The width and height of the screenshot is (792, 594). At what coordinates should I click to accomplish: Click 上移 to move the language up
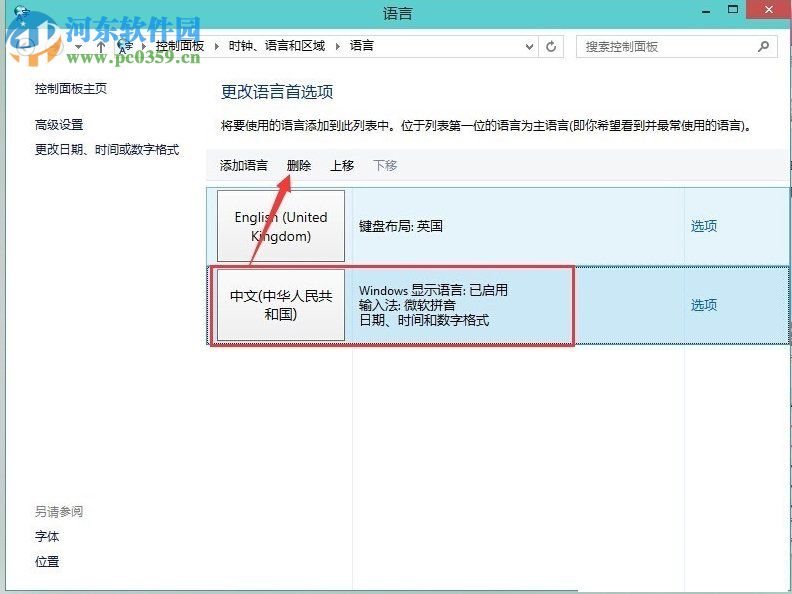click(x=342, y=166)
